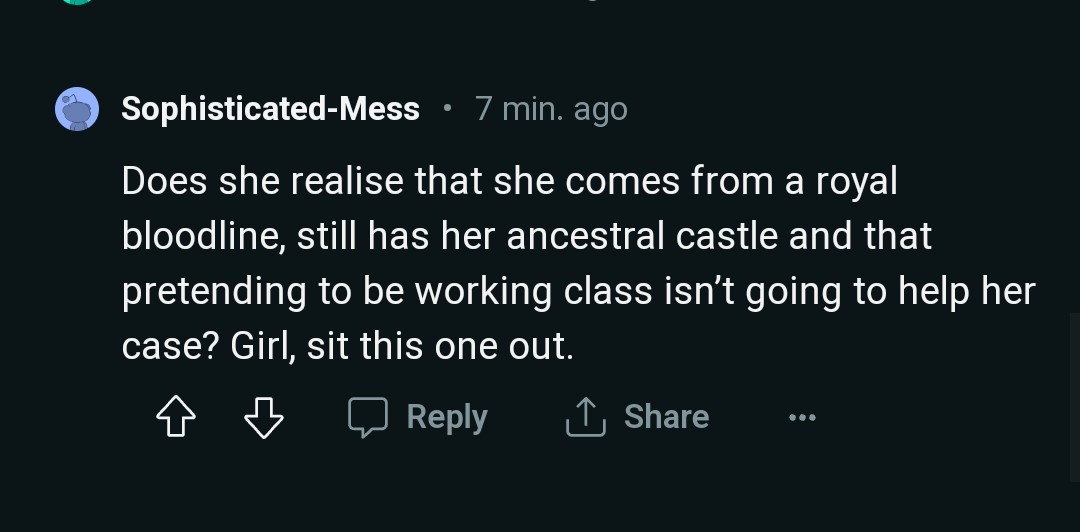
Task: Click the comment's first line about royal
Action: point(509,181)
